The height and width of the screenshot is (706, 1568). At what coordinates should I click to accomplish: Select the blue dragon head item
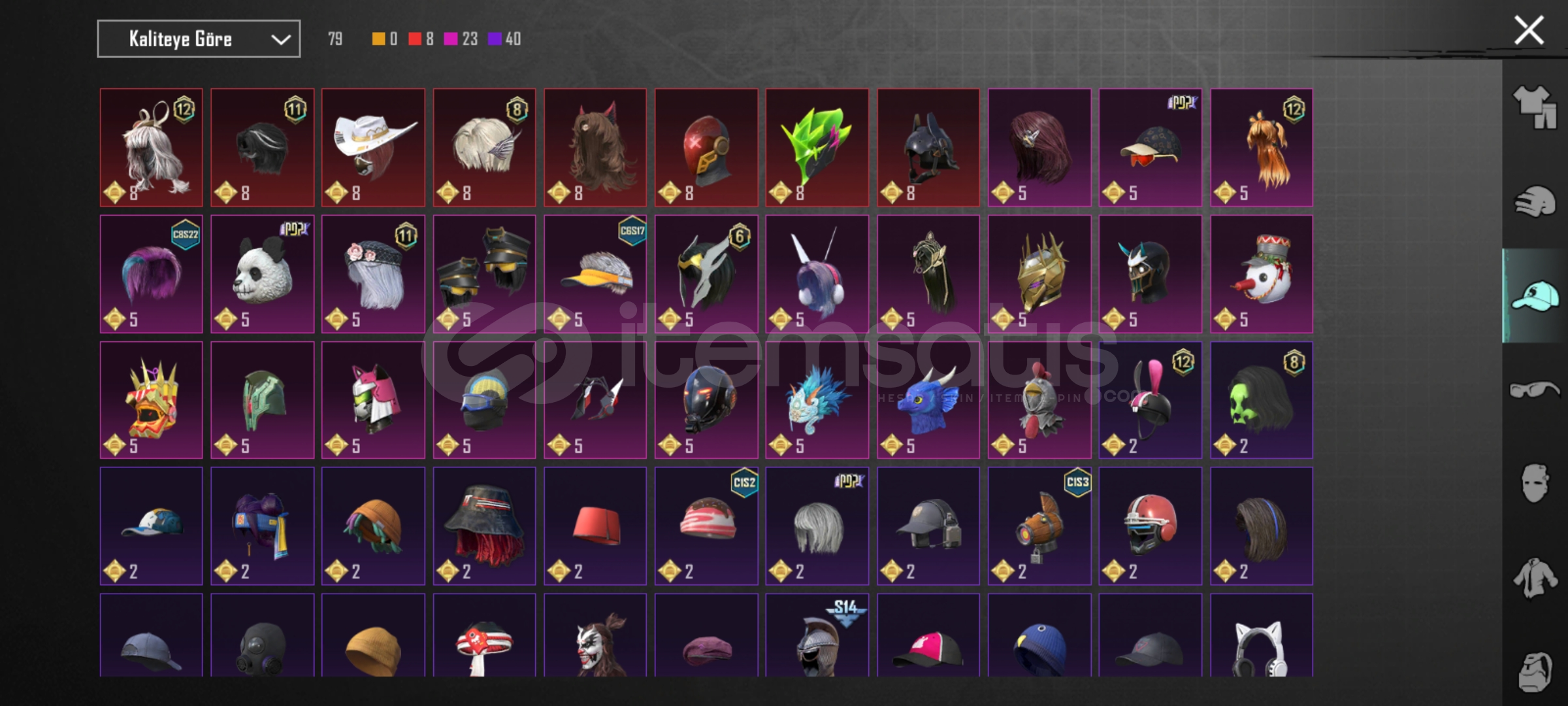[x=928, y=400]
